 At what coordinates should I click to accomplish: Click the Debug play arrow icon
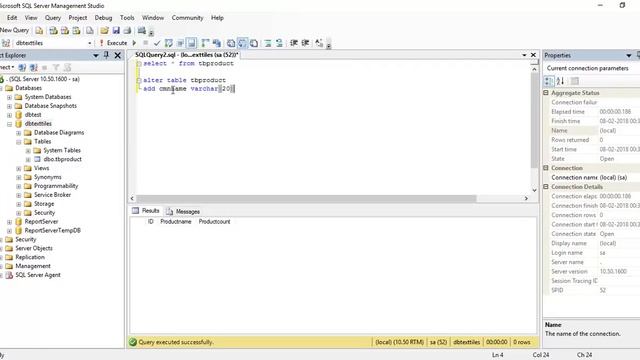134,43
